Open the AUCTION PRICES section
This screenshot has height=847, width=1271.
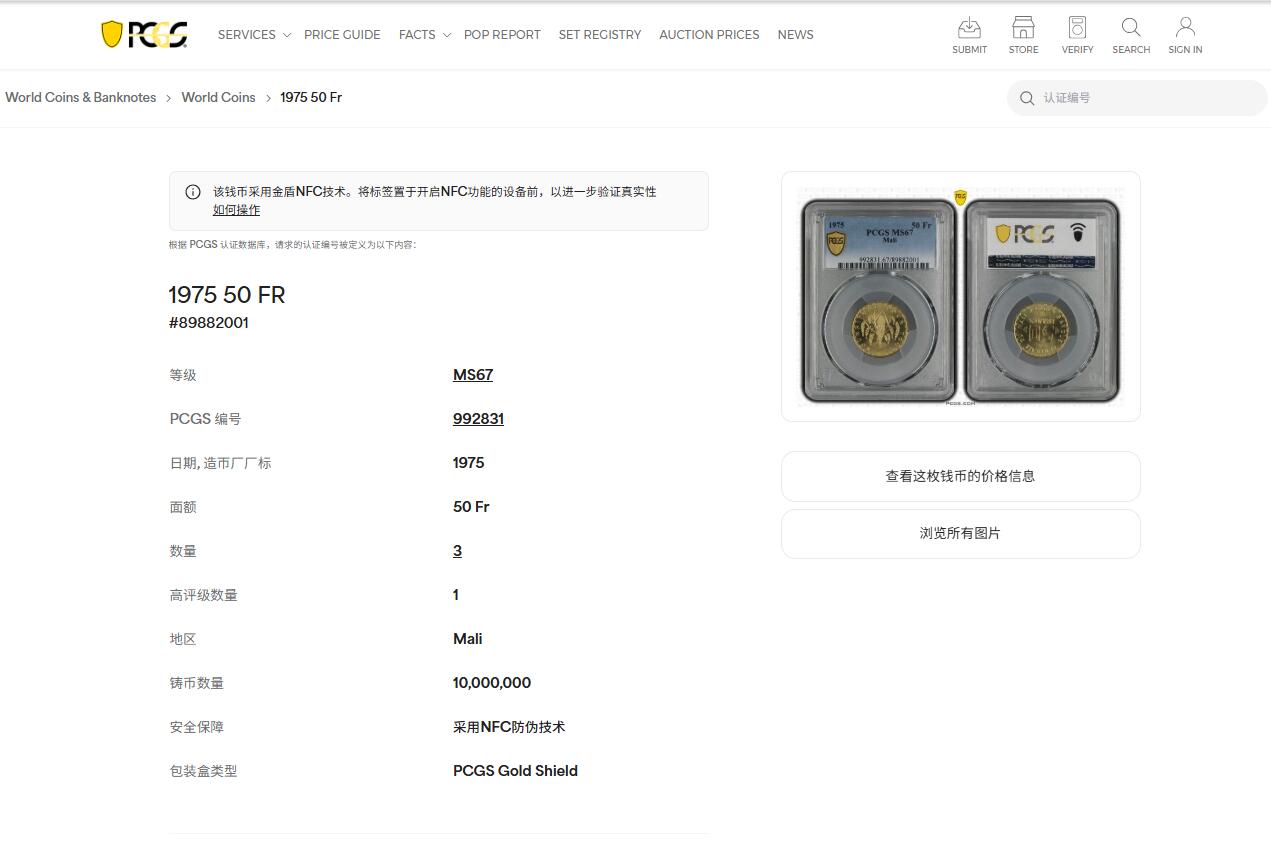[708, 34]
